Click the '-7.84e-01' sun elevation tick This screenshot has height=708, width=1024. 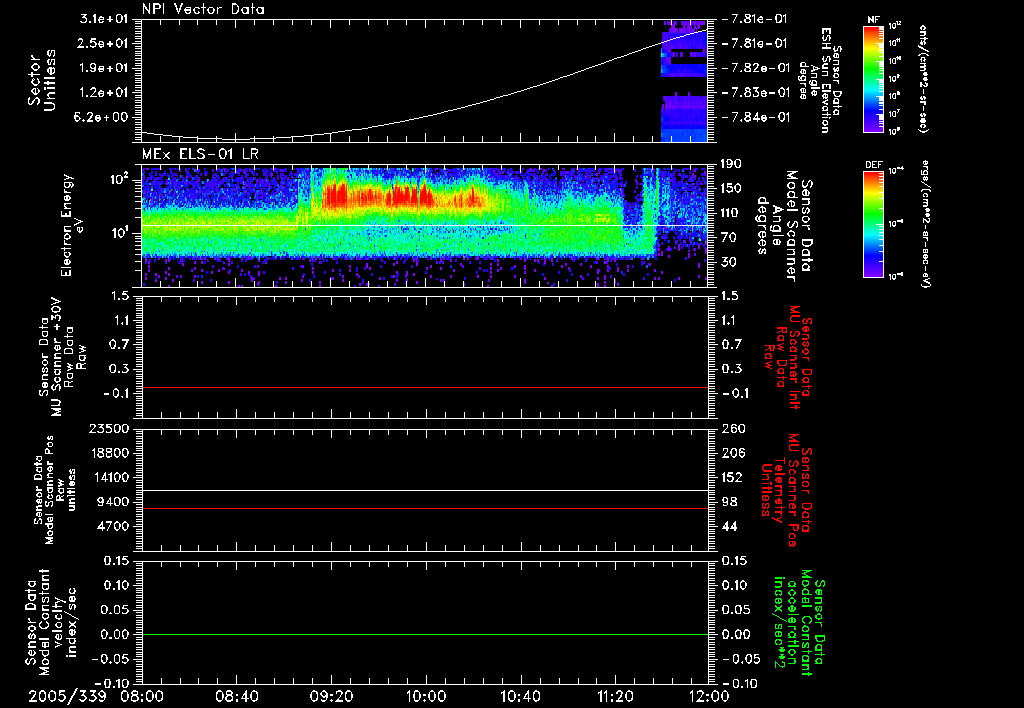pos(756,118)
